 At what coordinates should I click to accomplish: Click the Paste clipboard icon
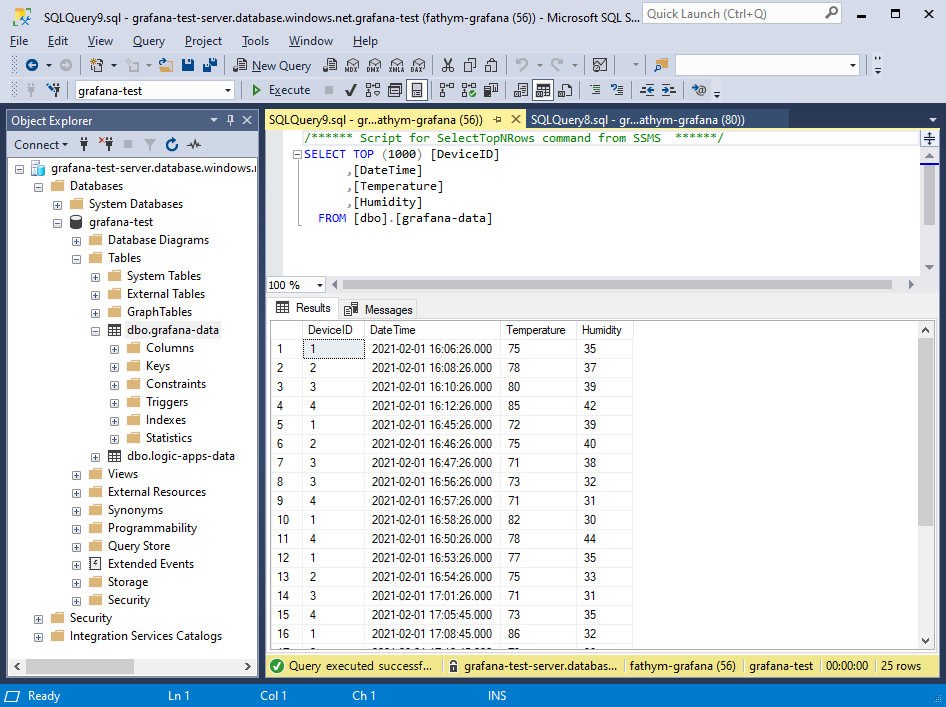(492, 65)
